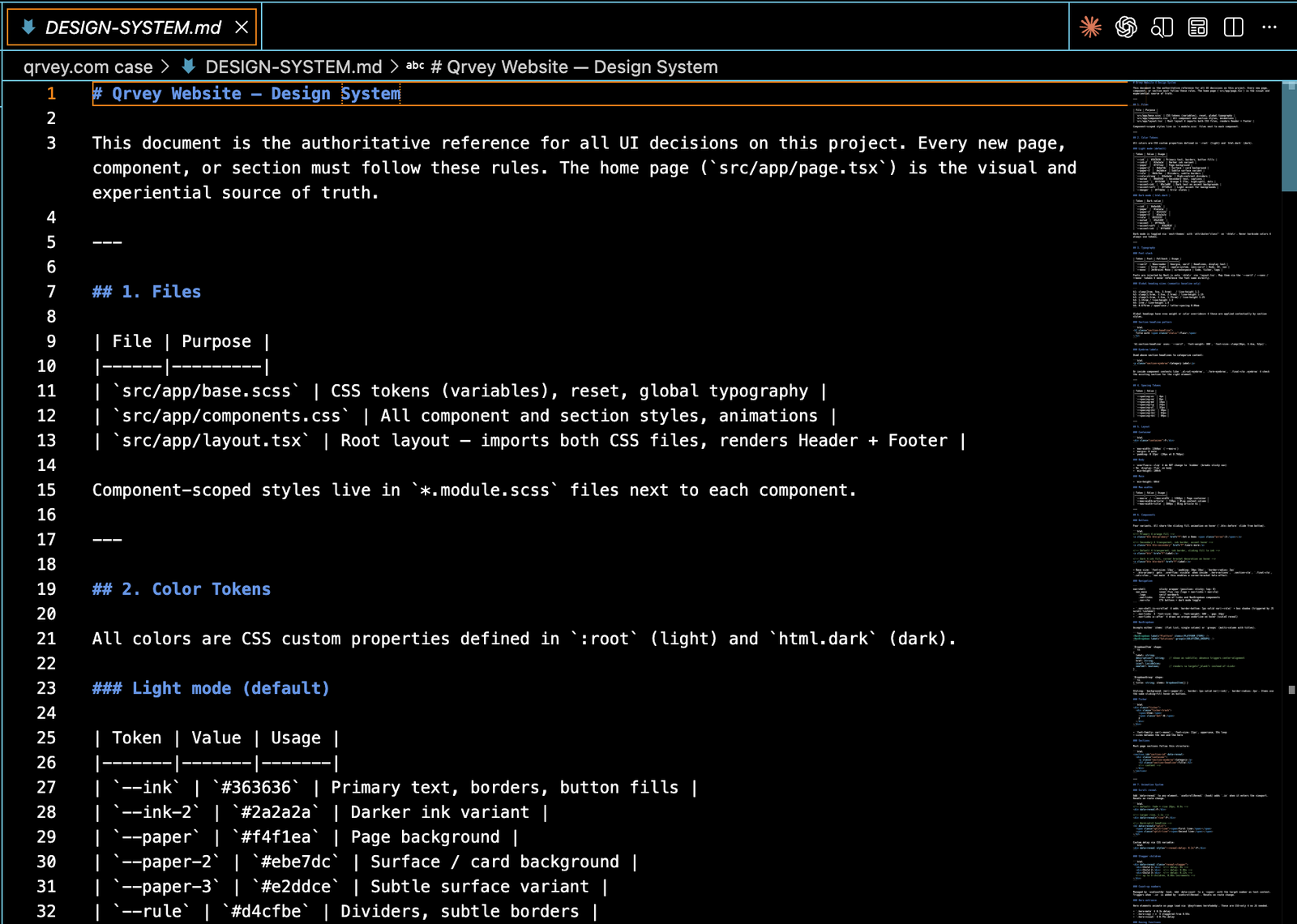This screenshot has height=924, width=1297.
Task: Click line number 1 in gutter
Action: pos(51,94)
